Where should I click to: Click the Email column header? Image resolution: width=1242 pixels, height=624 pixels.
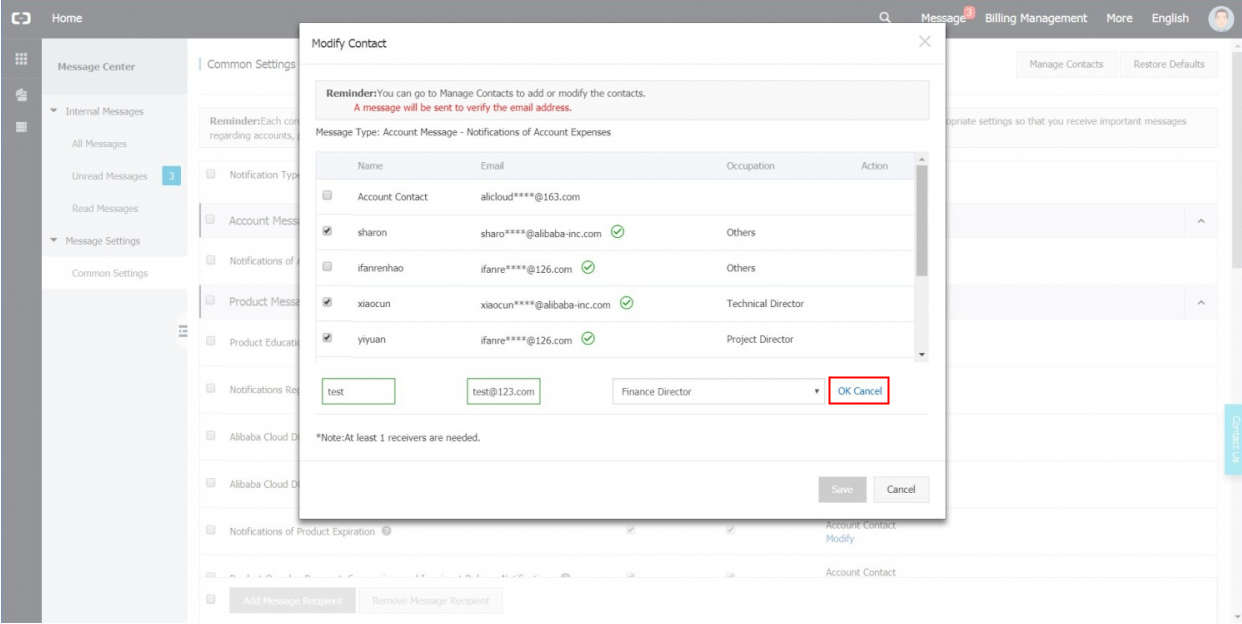point(493,166)
